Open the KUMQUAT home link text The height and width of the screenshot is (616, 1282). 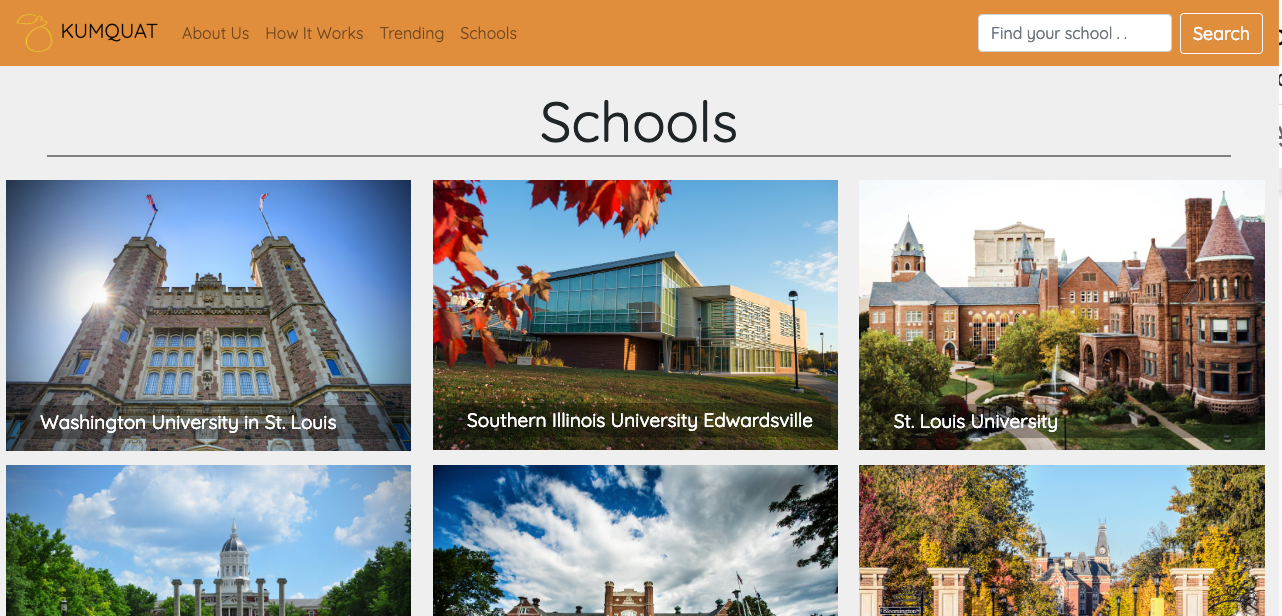coord(109,32)
